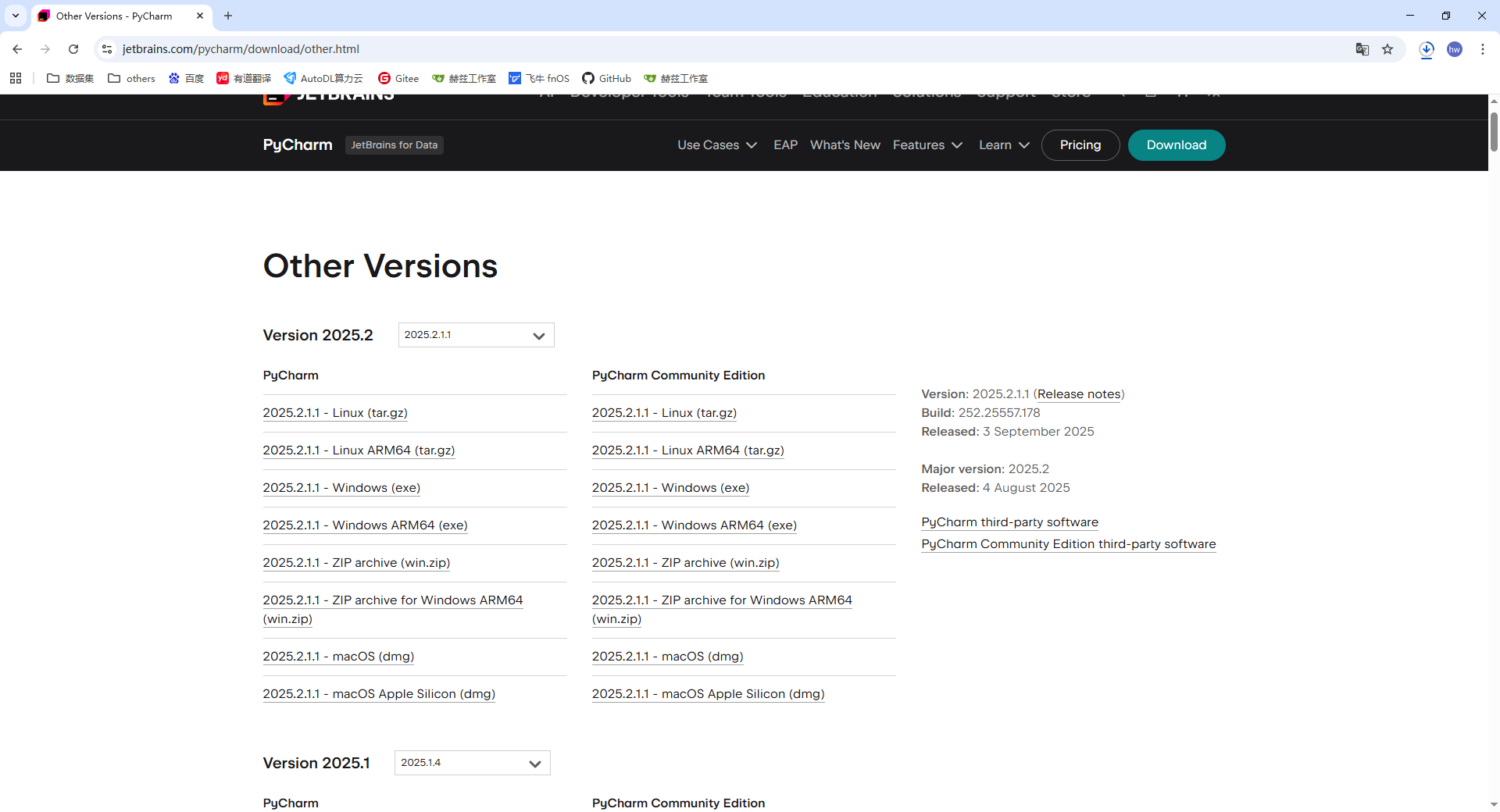
Task: Open the 百度 bookmark
Action: [186, 78]
